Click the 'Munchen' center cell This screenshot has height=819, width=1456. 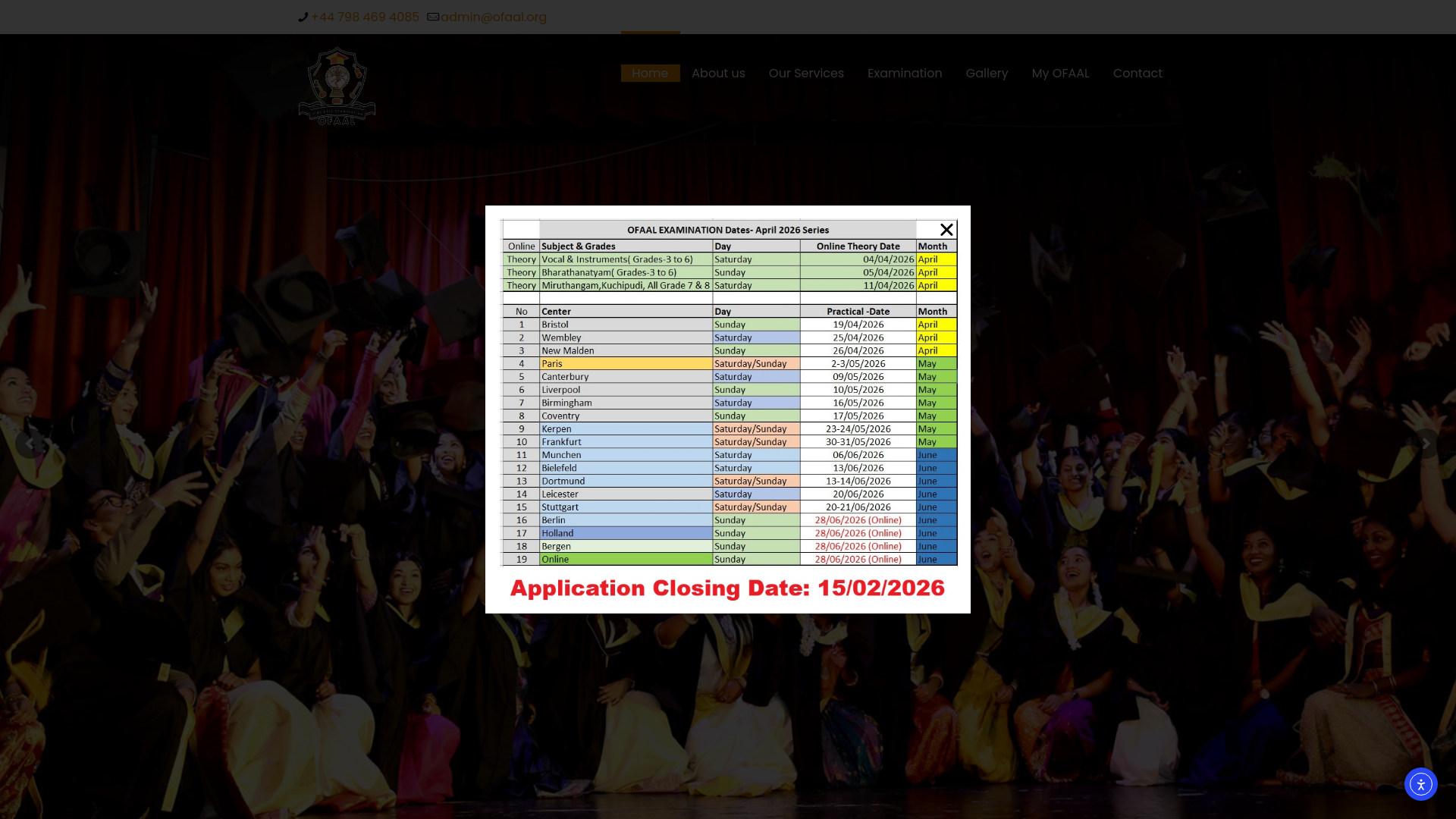[x=626, y=455]
